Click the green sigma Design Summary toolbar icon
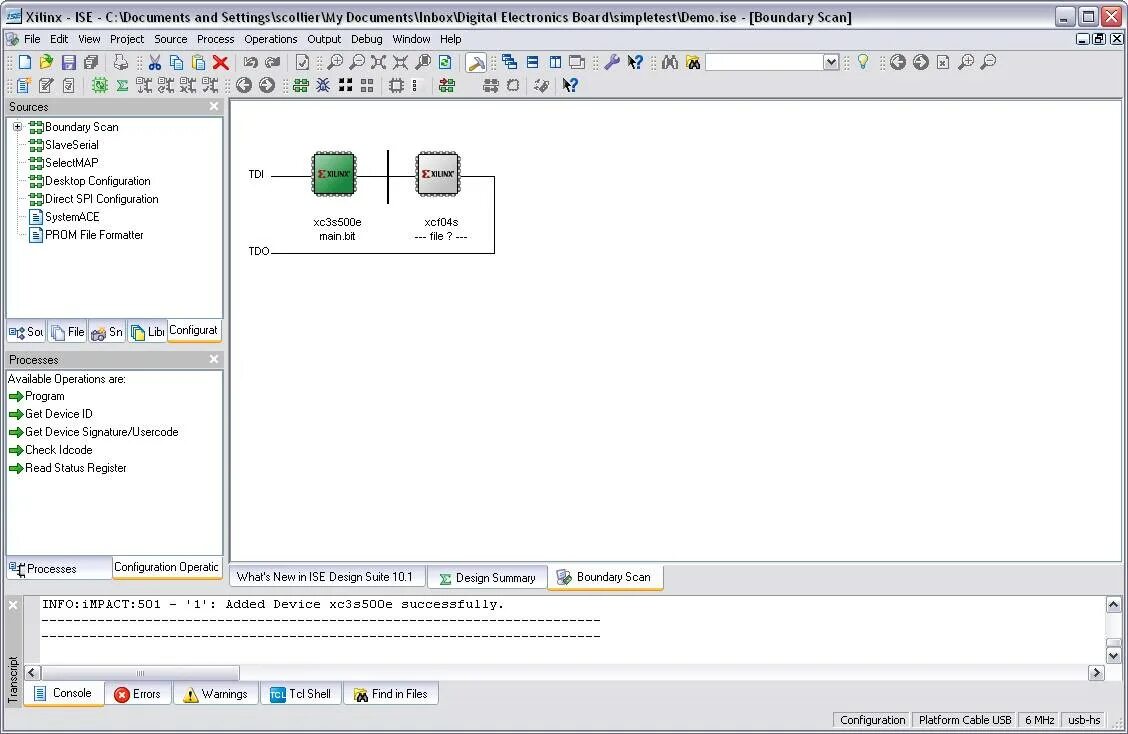Viewport: 1128px width, 734px height. [122, 86]
